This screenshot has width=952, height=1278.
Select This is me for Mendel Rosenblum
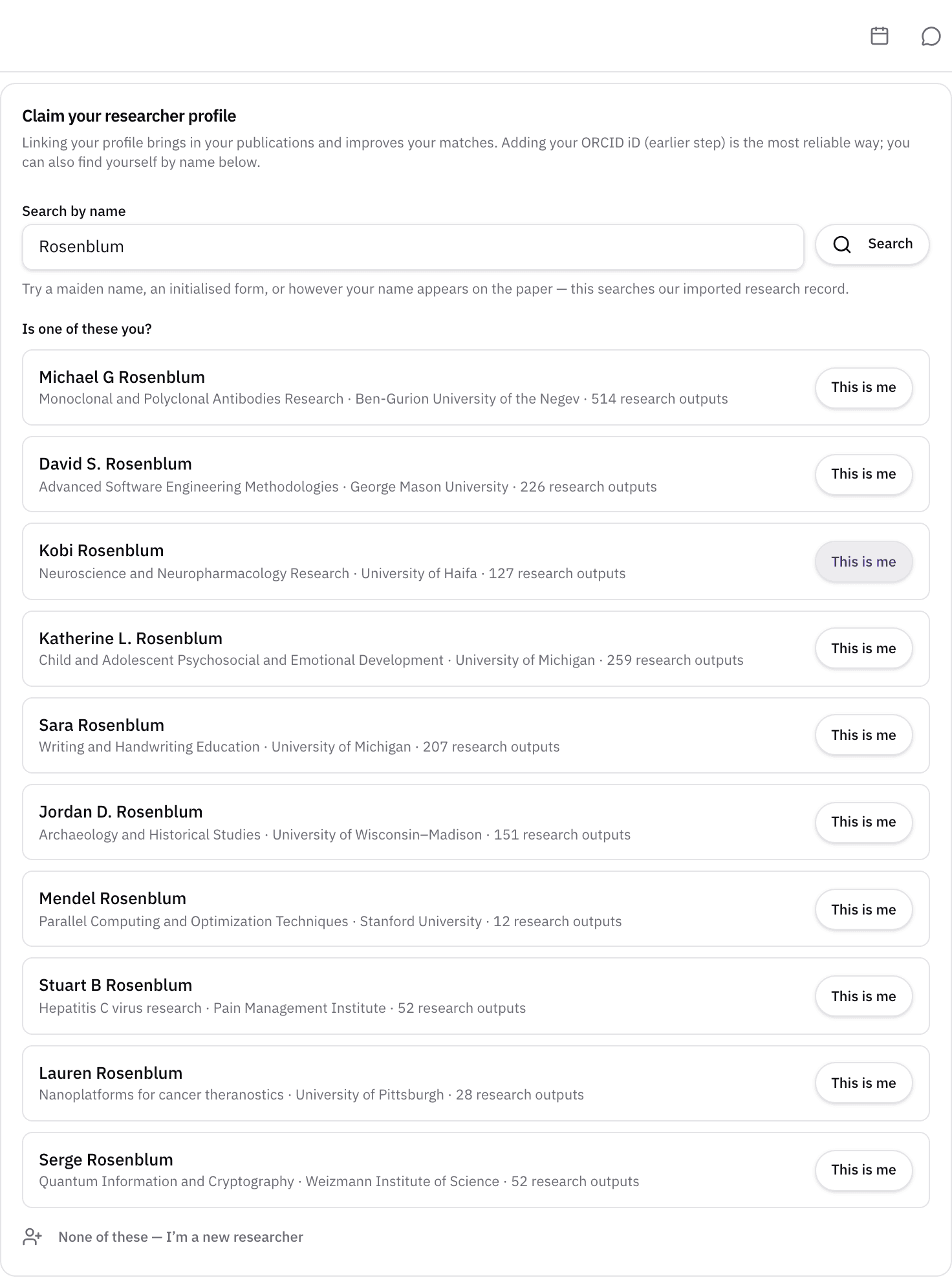tap(863, 909)
